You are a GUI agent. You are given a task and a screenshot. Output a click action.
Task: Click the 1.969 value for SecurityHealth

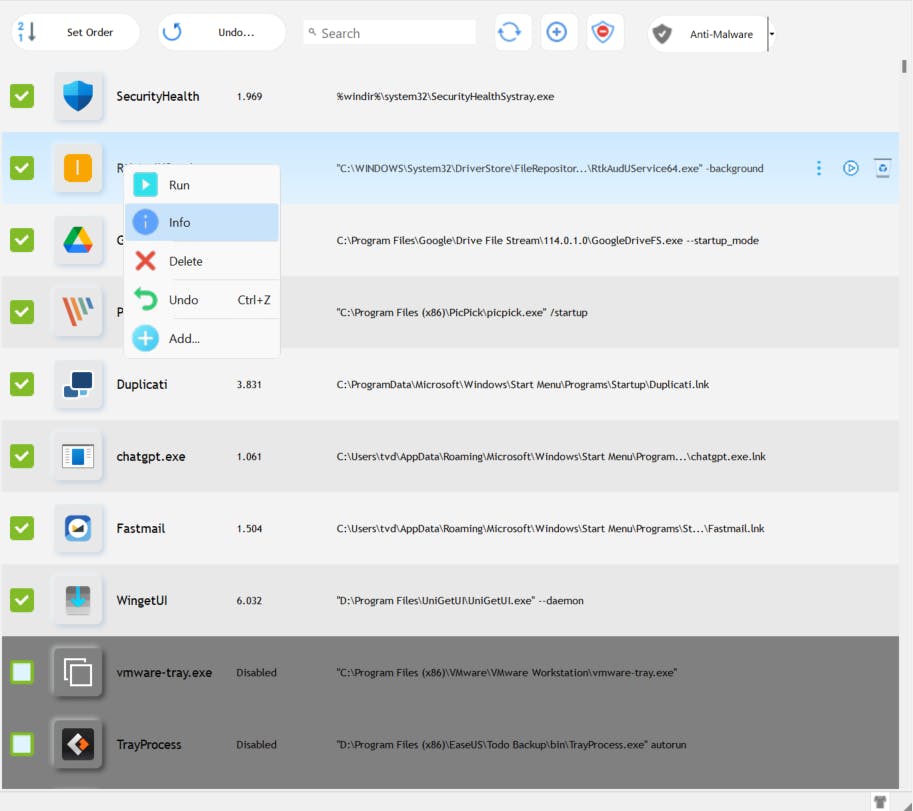249,97
